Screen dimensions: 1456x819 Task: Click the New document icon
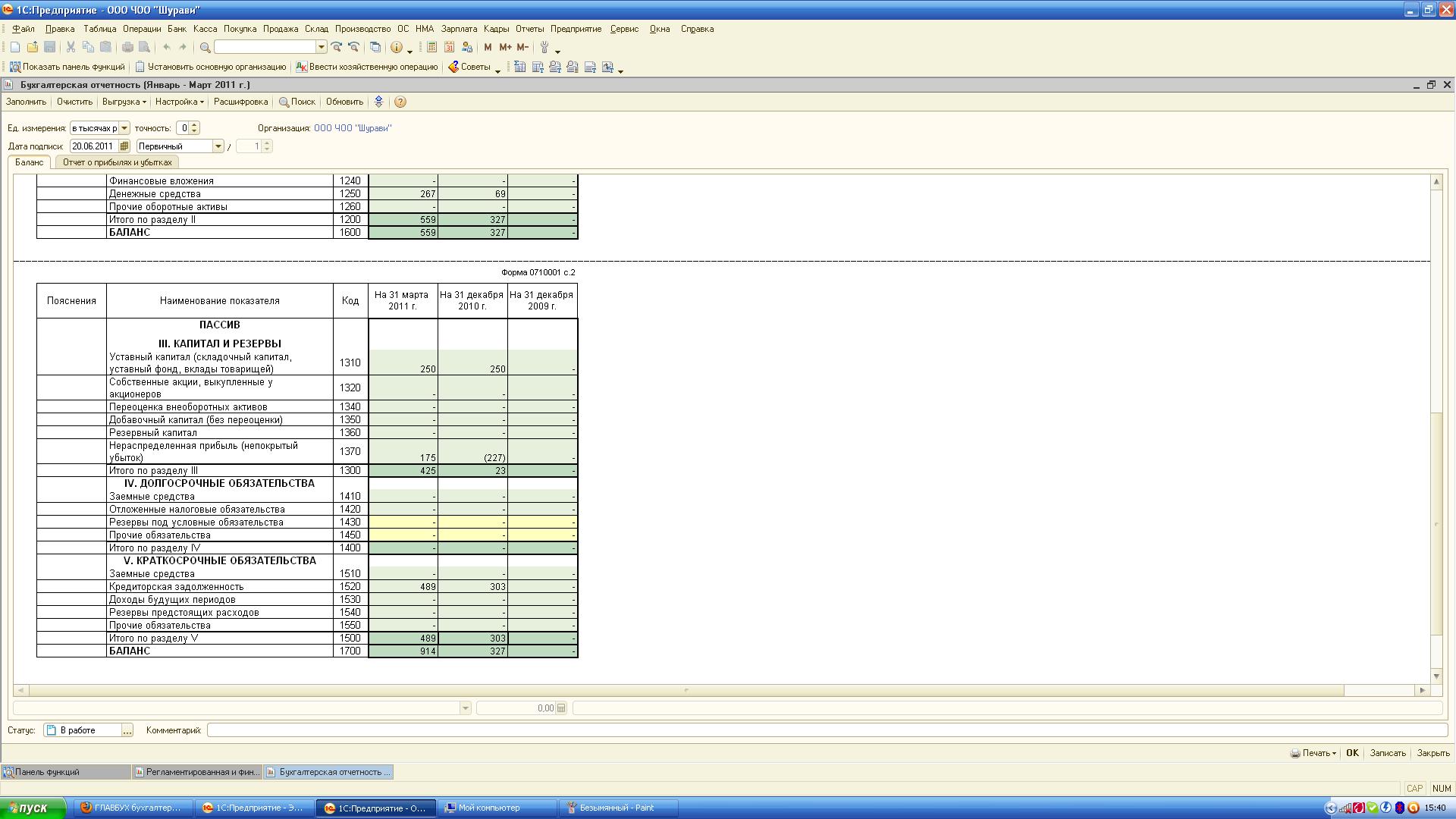click(15, 47)
